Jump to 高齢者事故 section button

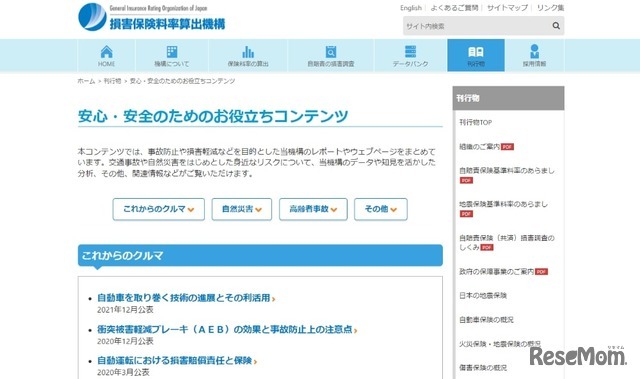(x=313, y=209)
